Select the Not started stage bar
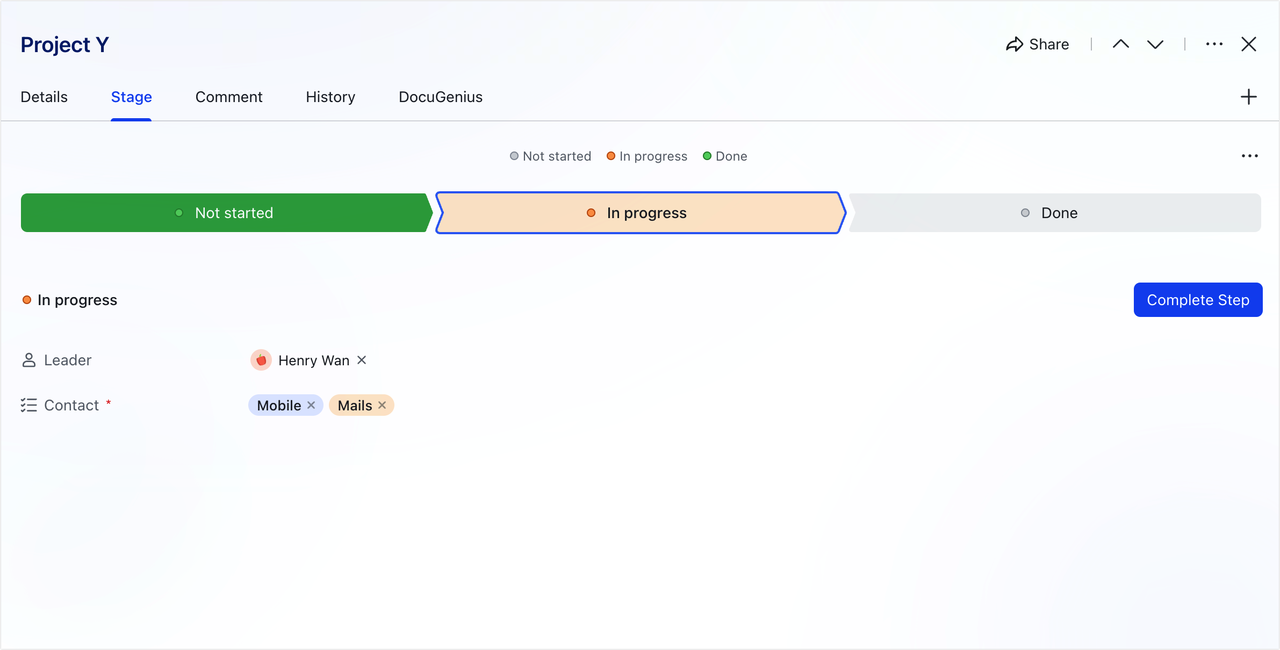Screen dimensions: 1280x650 (x=226, y=213)
